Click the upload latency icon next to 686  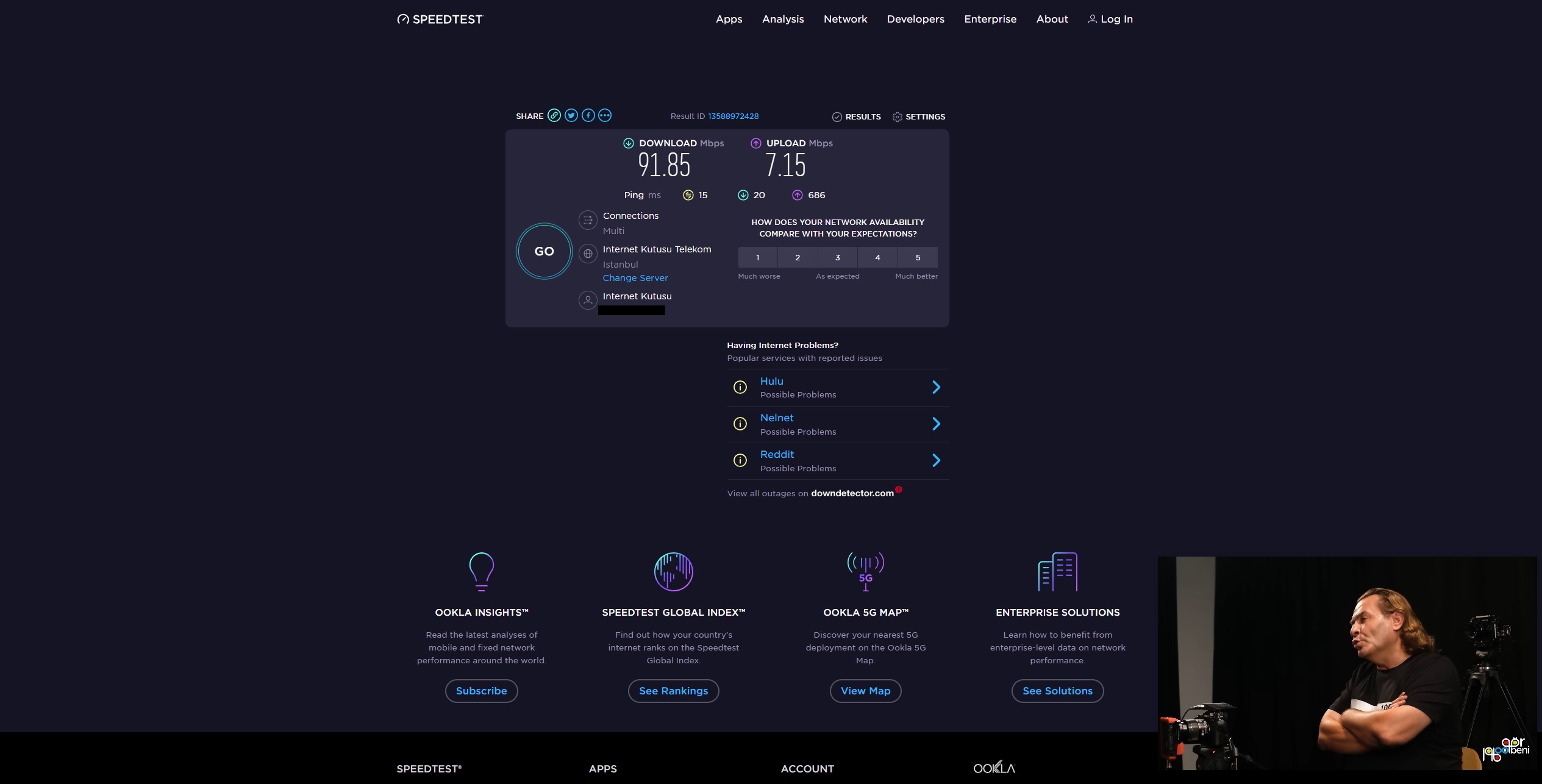797,195
